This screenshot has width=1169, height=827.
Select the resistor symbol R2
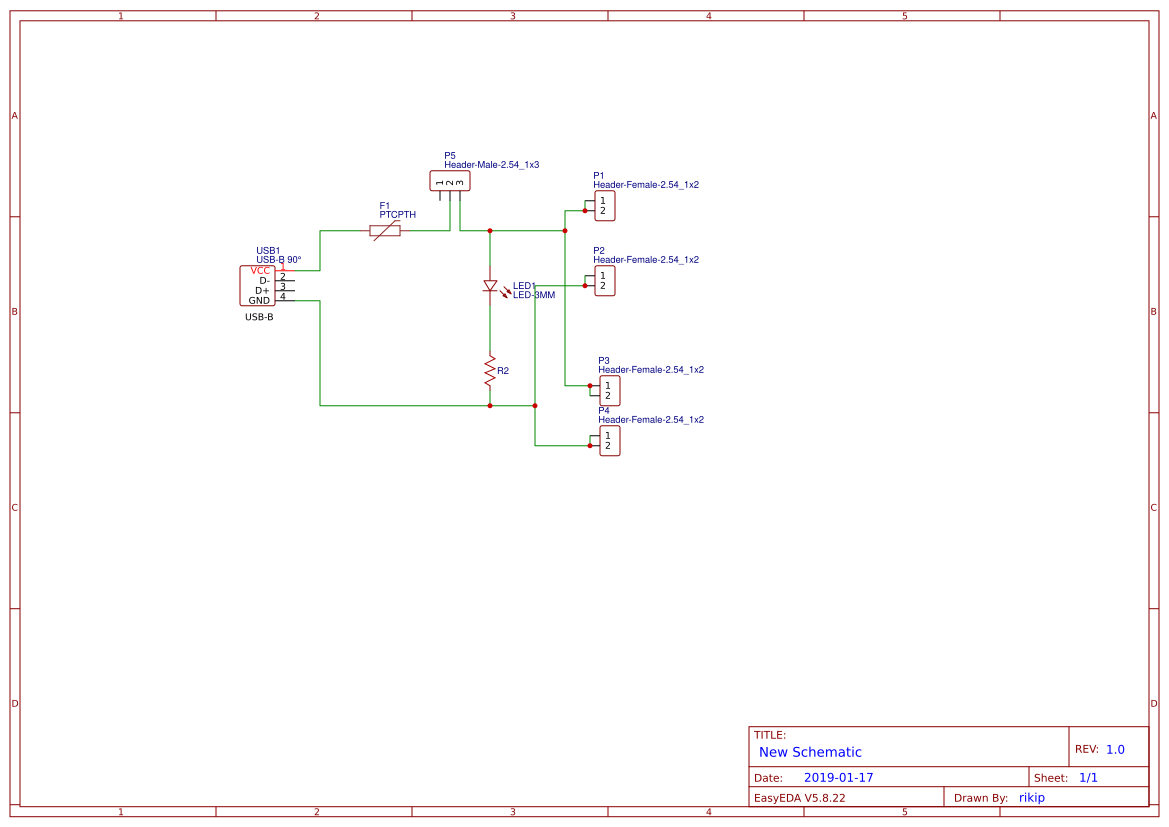(490, 368)
